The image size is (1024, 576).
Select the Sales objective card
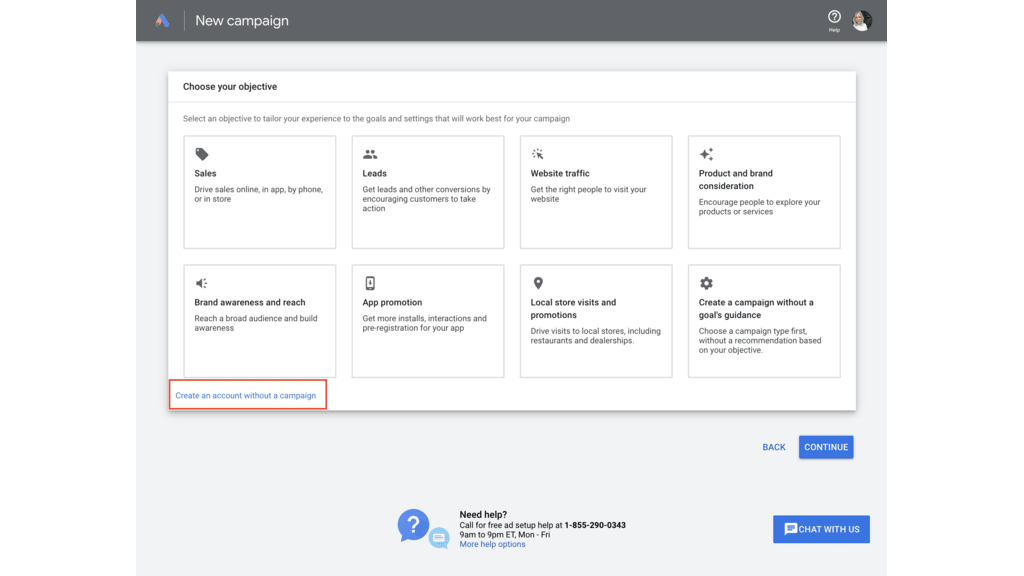260,192
